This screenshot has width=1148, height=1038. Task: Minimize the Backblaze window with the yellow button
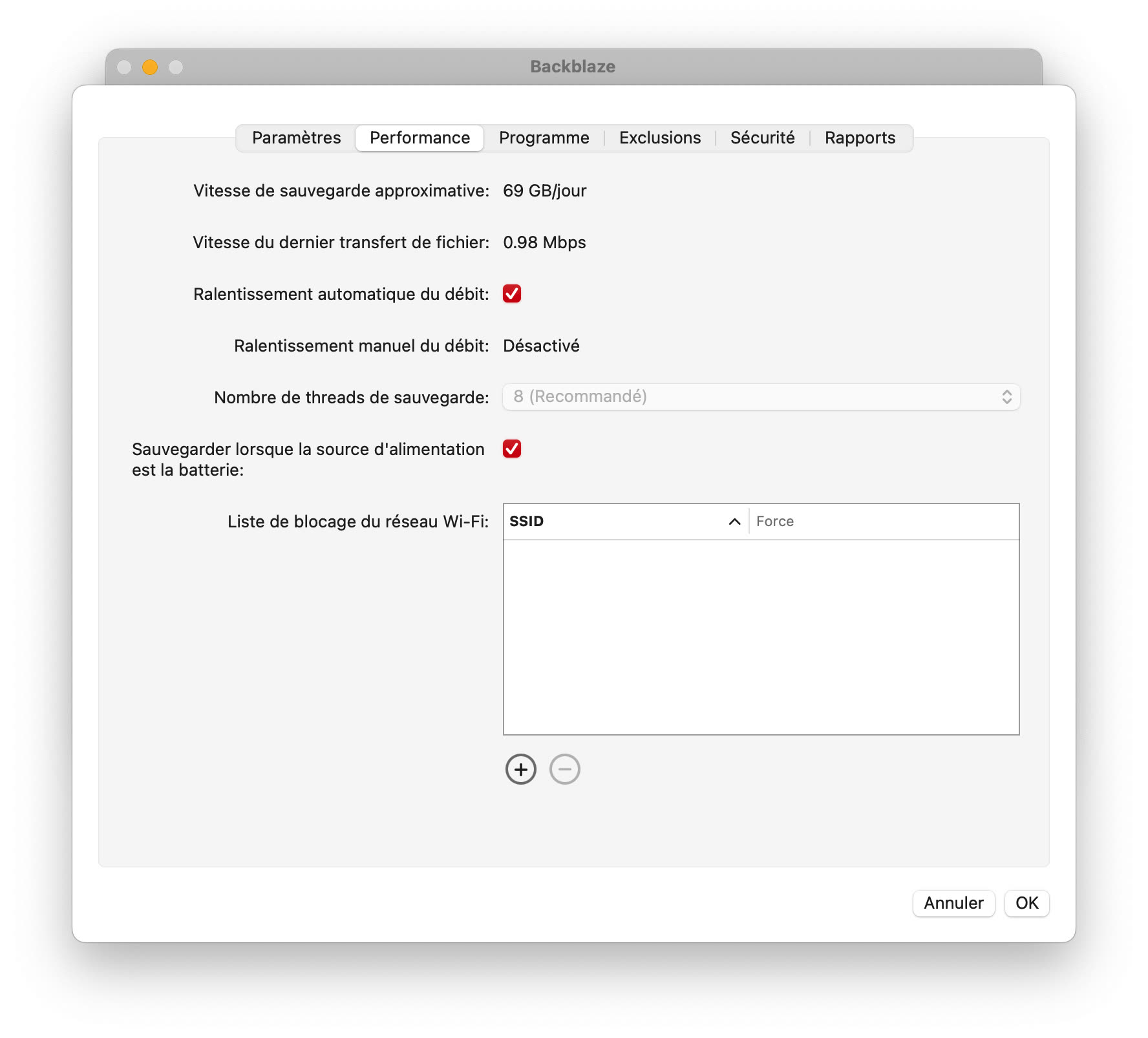150,67
